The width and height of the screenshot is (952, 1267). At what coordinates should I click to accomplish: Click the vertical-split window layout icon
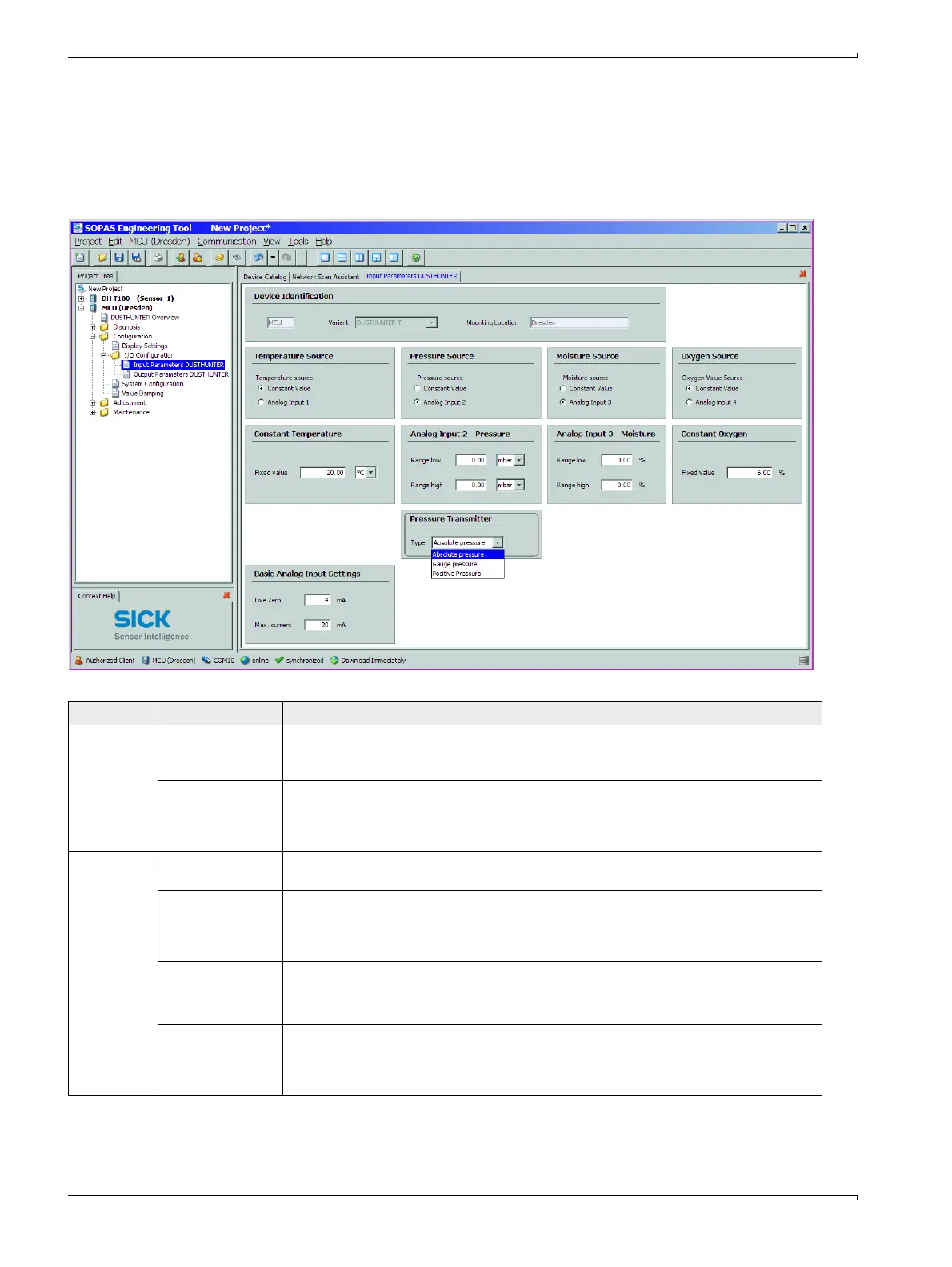tap(360, 258)
